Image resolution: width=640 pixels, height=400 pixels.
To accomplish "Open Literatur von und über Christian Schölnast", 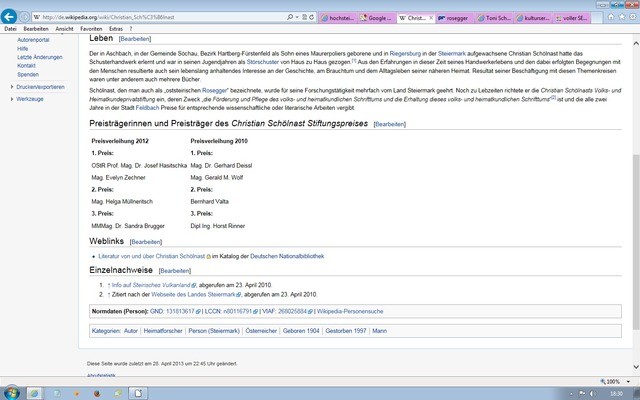I will (x=151, y=256).
